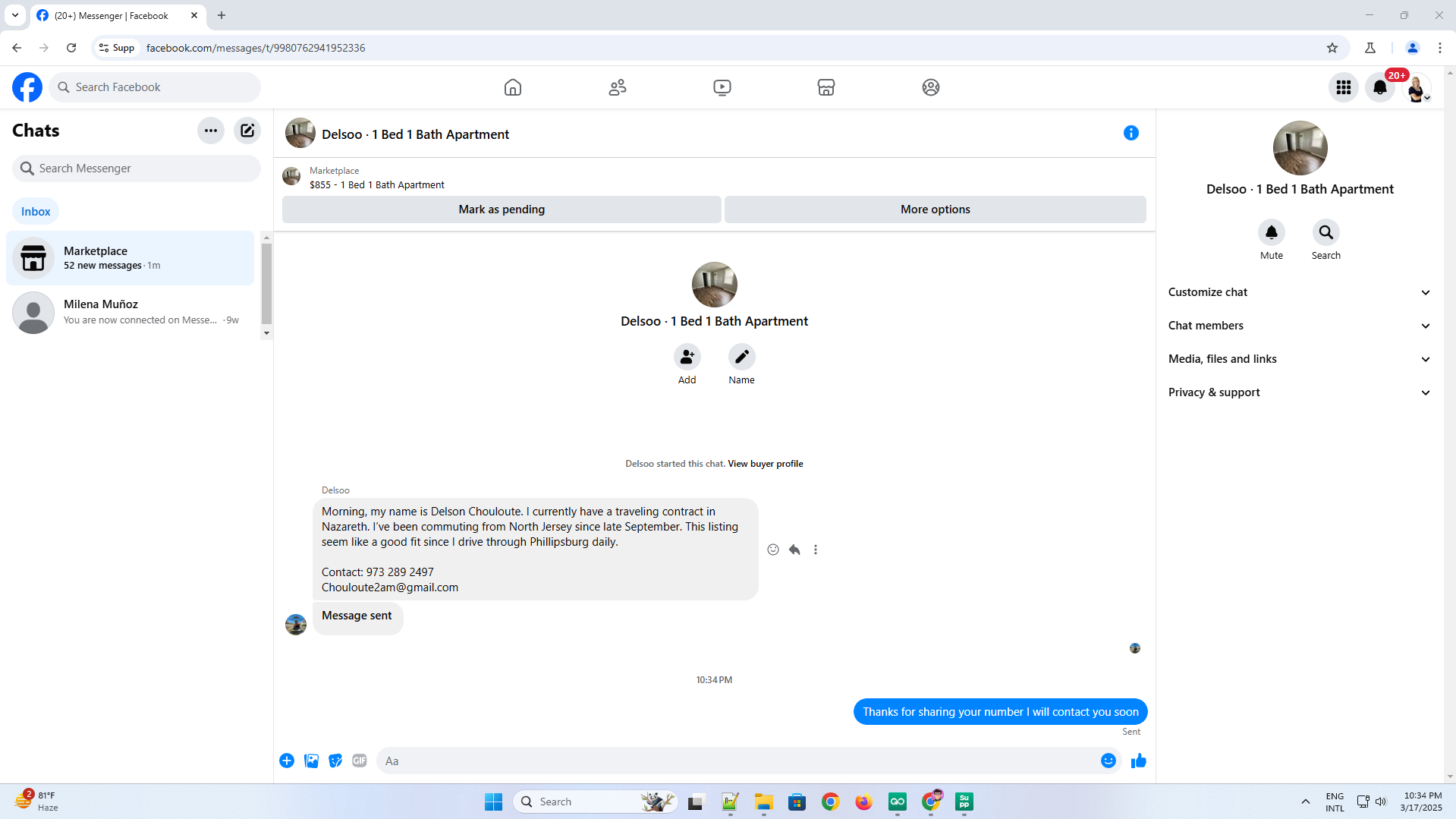
Task: Show hidden system tray icons
Action: pyautogui.click(x=1306, y=802)
